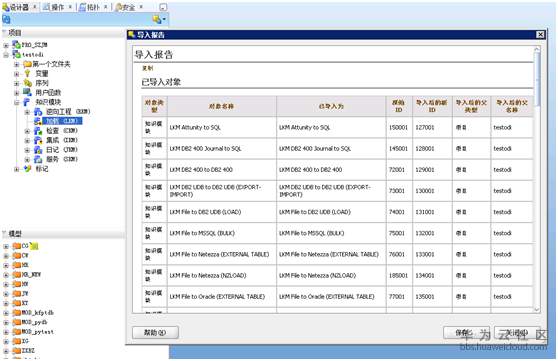
Task: Select the testodi project icon
Action: click(x=16, y=54)
